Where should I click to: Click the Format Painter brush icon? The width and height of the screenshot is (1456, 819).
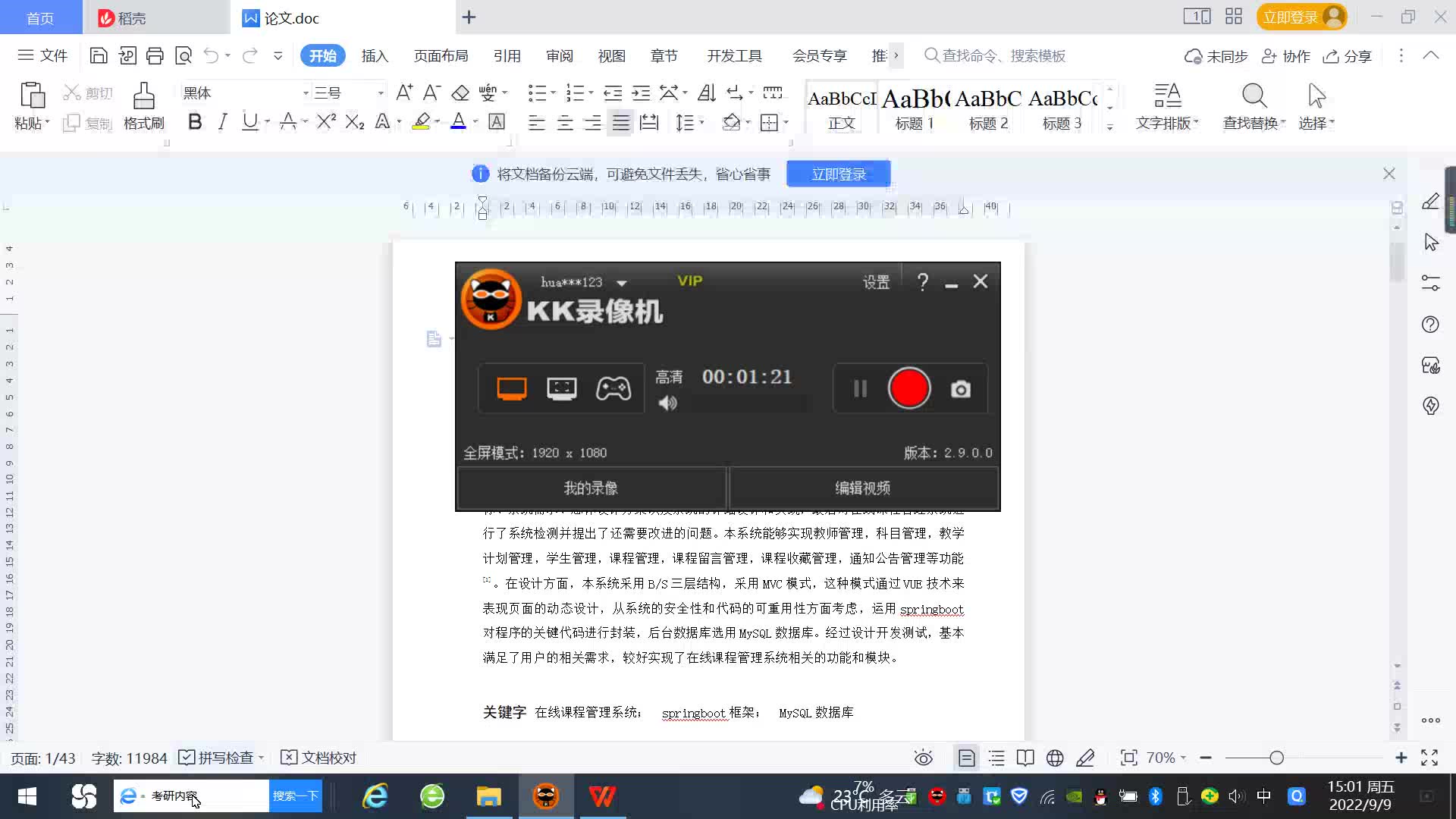[143, 97]
